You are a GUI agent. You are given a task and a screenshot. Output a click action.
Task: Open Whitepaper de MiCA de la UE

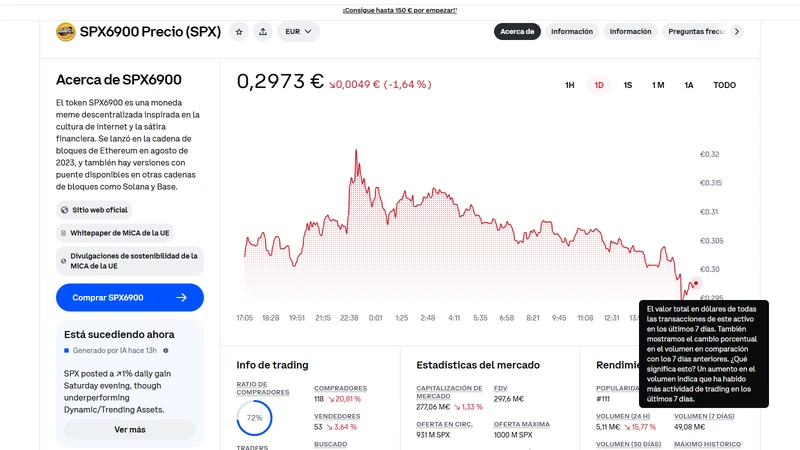115,233
